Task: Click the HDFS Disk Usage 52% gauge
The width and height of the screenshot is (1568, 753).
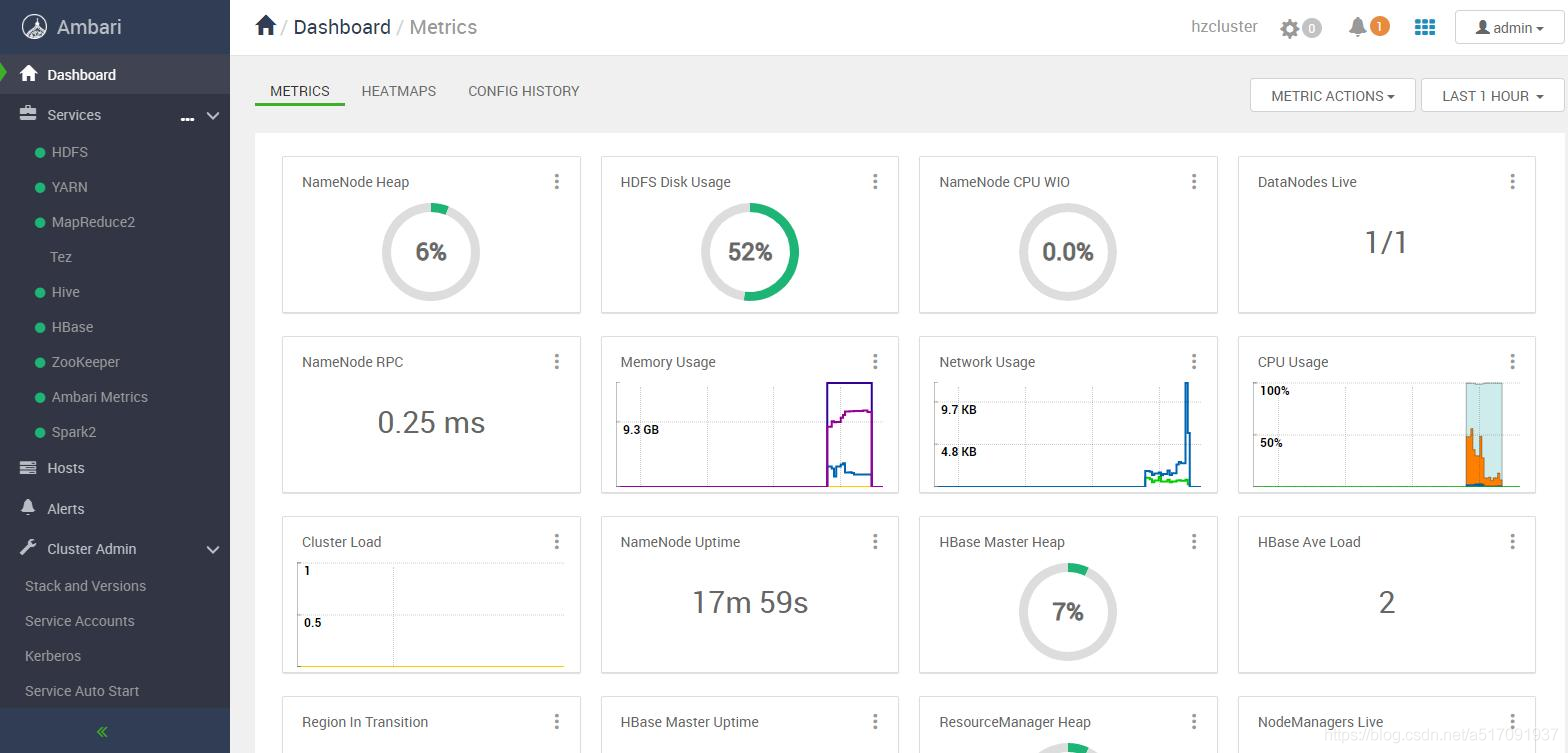Action: [750, 252]
